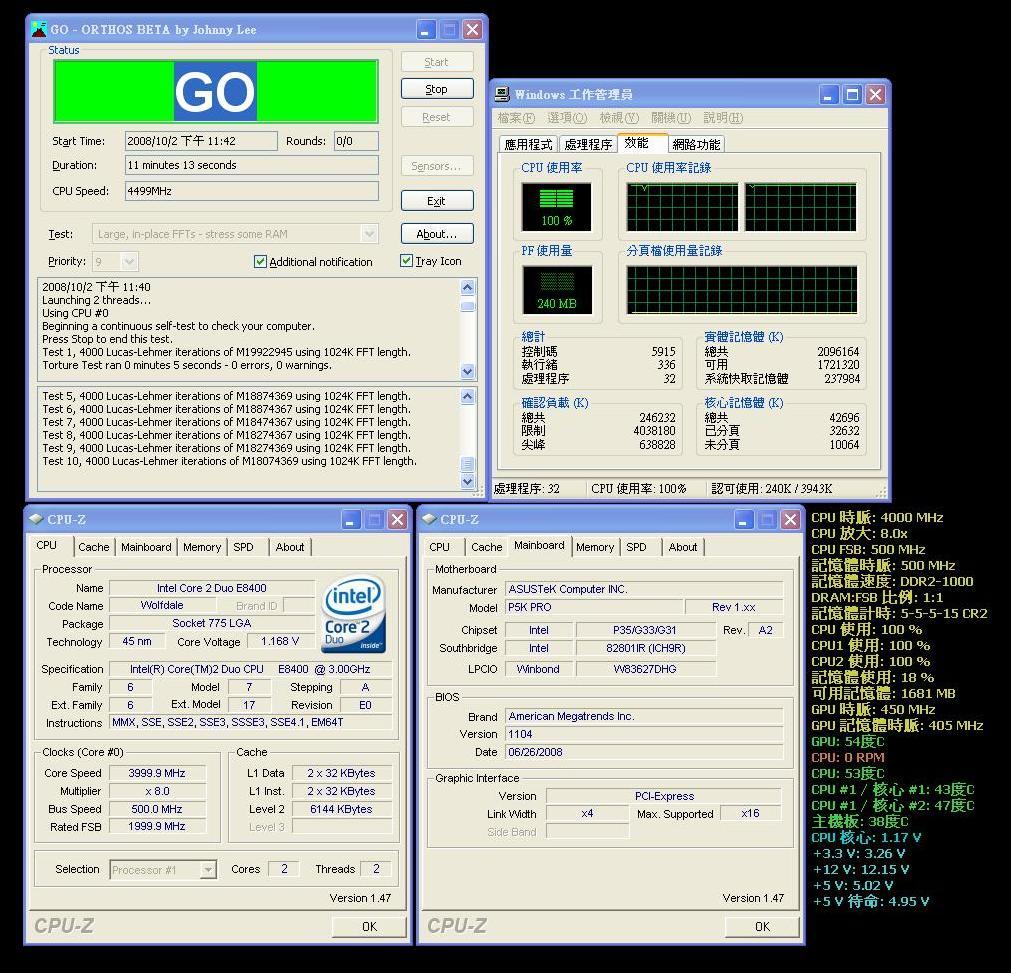
Task: Click the CPU Speed field showing 4499MHz
Action: [x=251, y=191]
